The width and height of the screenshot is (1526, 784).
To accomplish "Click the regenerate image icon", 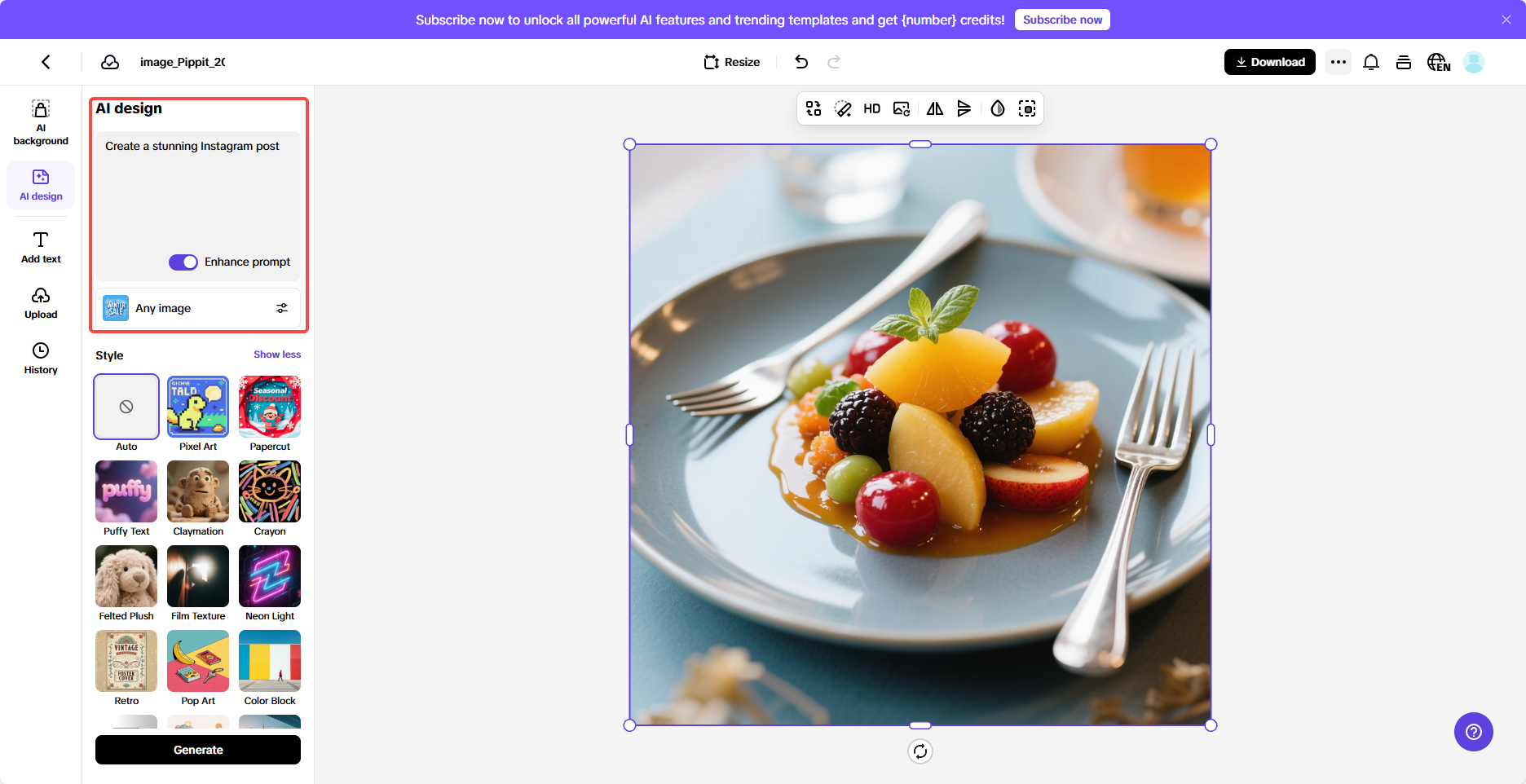I will pyautogui.click(x=902, y=108).
